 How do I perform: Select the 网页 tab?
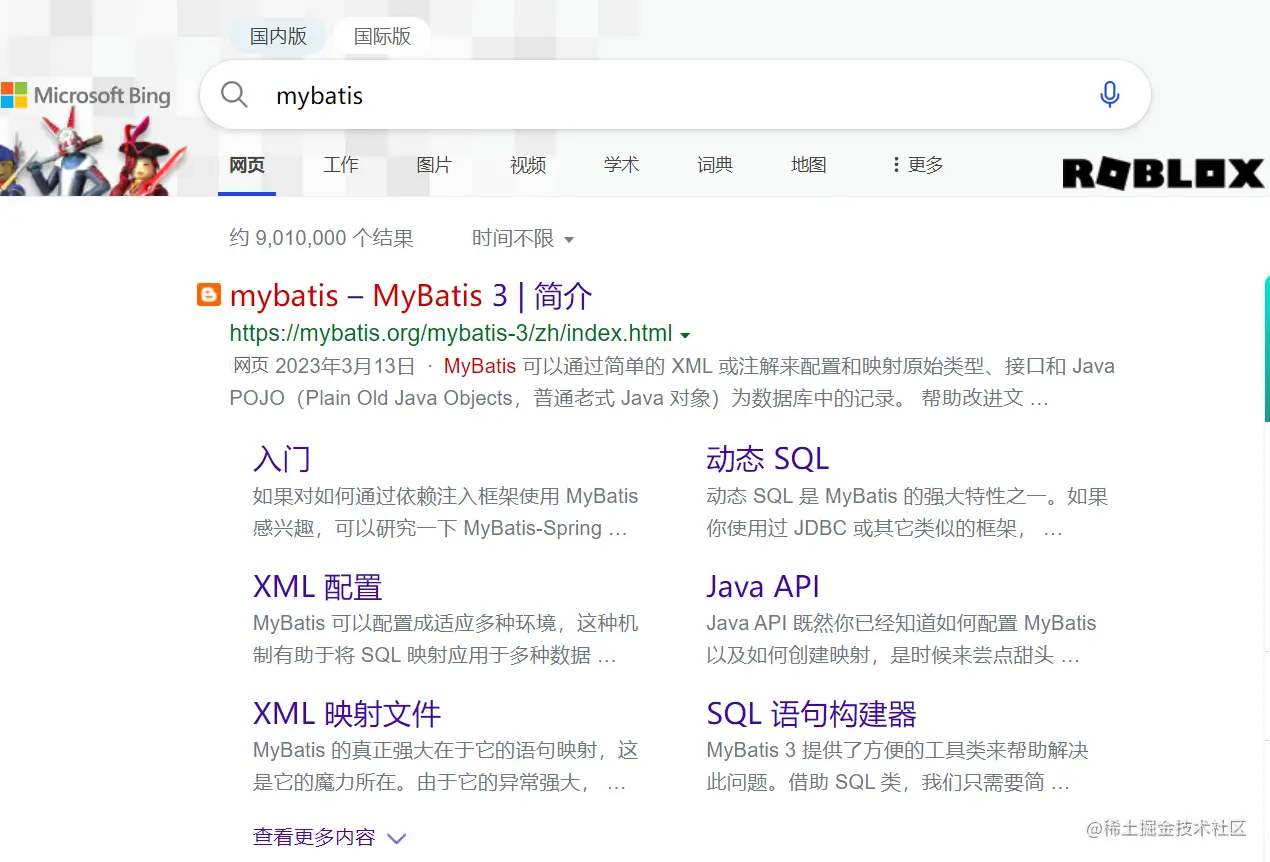[x=247, y=165]
